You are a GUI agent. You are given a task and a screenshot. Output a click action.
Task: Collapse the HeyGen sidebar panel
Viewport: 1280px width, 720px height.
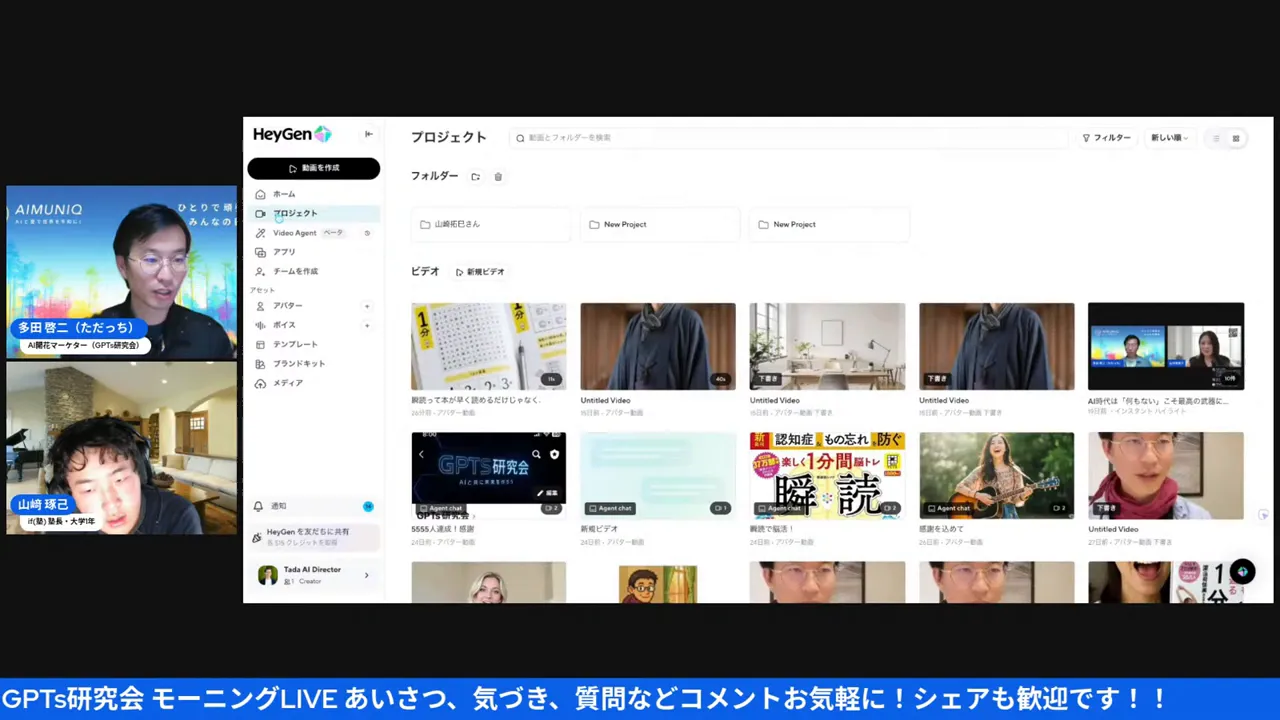pos(368,134)
